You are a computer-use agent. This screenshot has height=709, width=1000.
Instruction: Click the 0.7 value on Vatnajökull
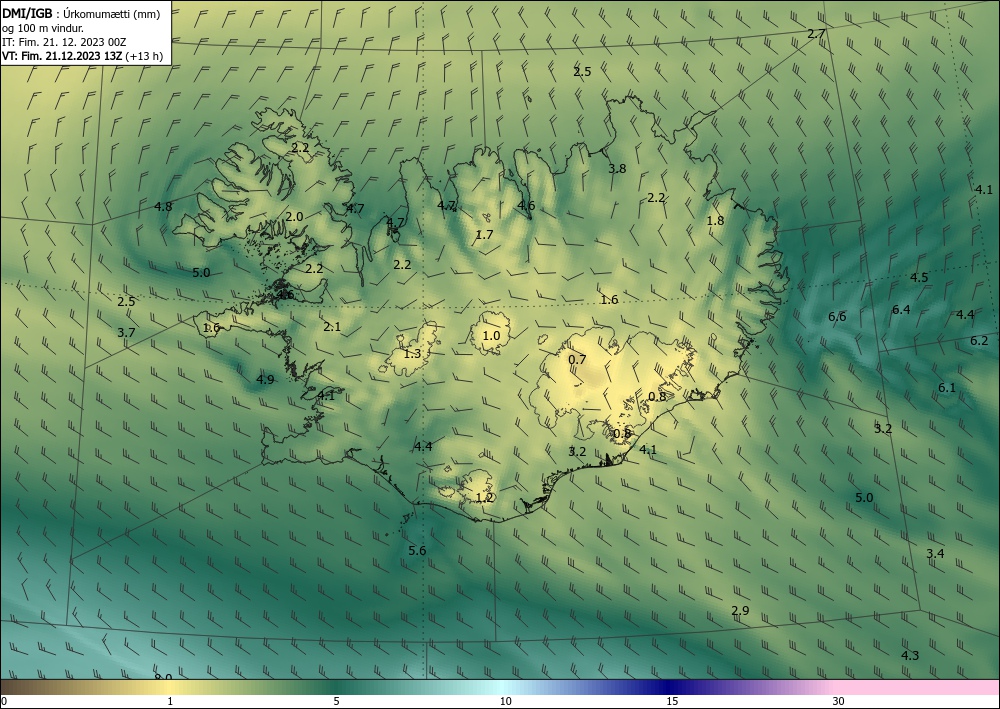[x=577, y=360]
